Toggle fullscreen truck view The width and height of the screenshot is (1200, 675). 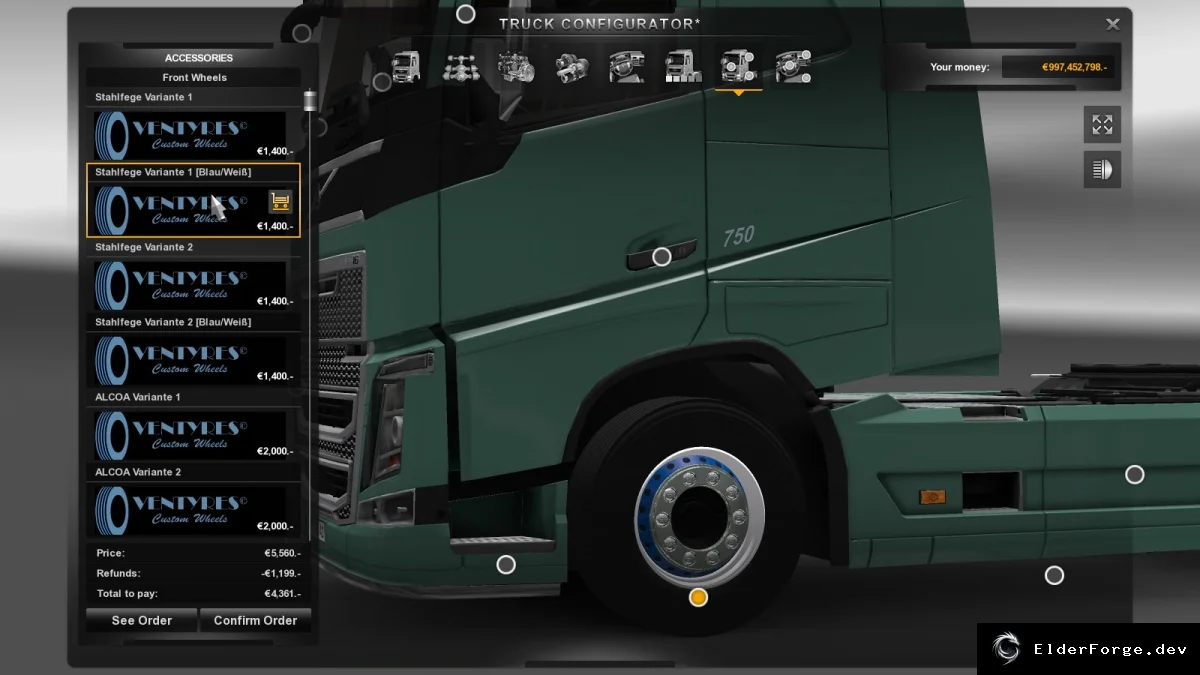(1102, 125)
